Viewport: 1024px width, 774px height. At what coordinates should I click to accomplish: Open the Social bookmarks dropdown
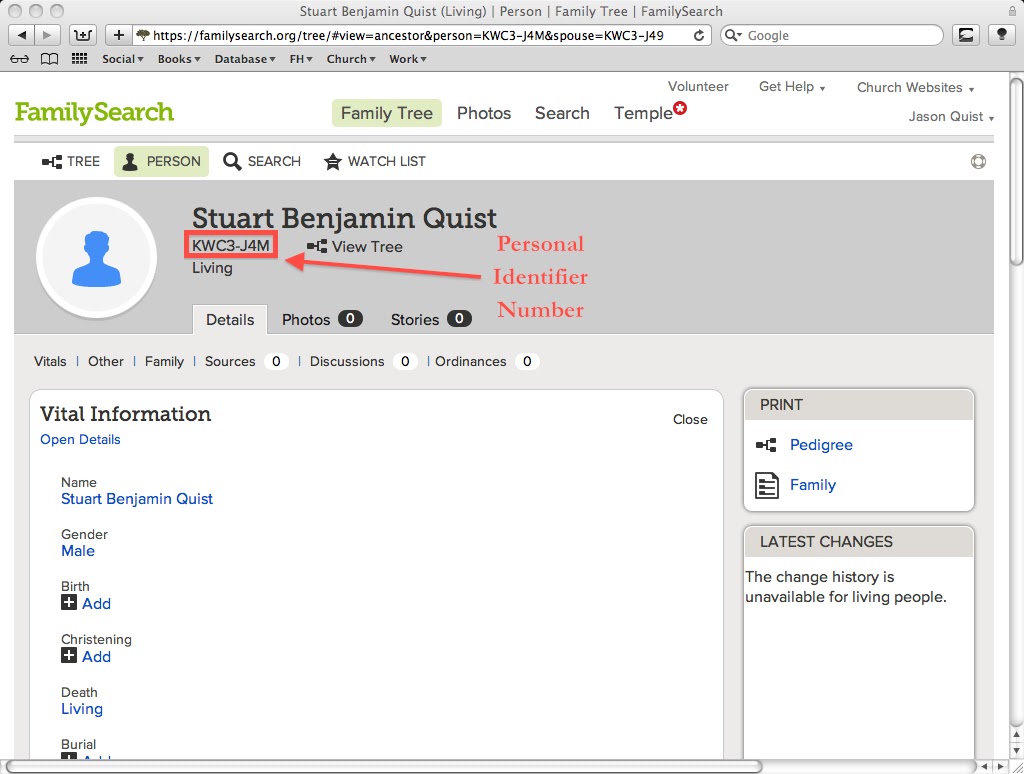[x=122, y=59]
